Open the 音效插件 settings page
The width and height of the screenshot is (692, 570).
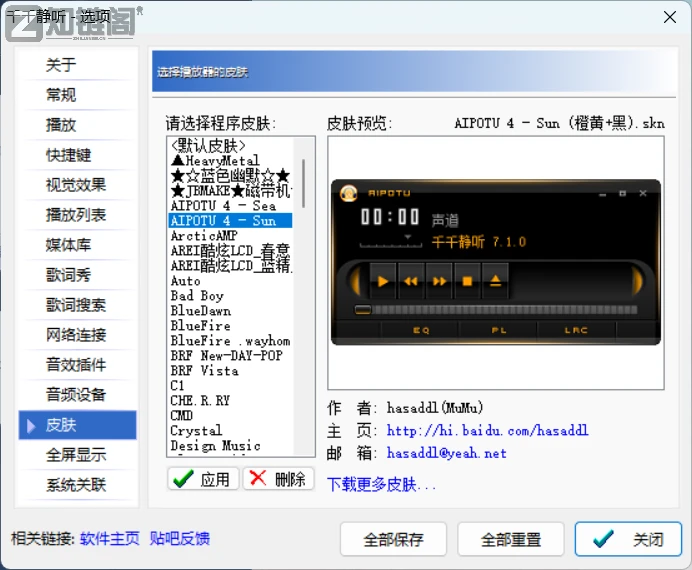tap(78, 365)
